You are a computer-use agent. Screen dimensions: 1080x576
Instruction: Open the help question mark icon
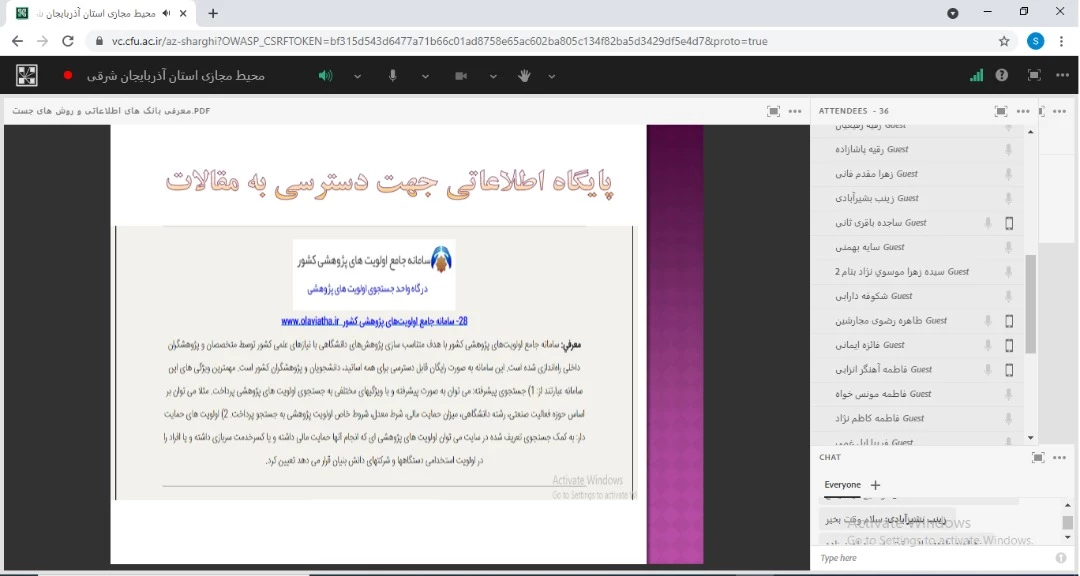coord(1002,75)
